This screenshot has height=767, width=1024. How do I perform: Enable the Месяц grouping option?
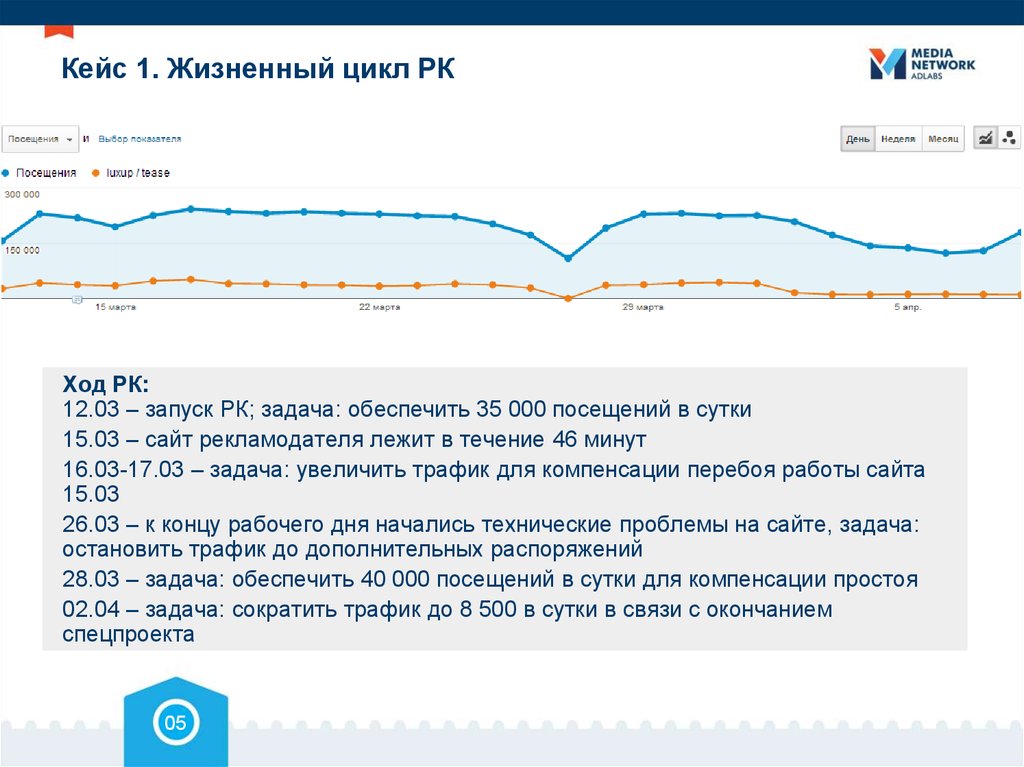941,139
